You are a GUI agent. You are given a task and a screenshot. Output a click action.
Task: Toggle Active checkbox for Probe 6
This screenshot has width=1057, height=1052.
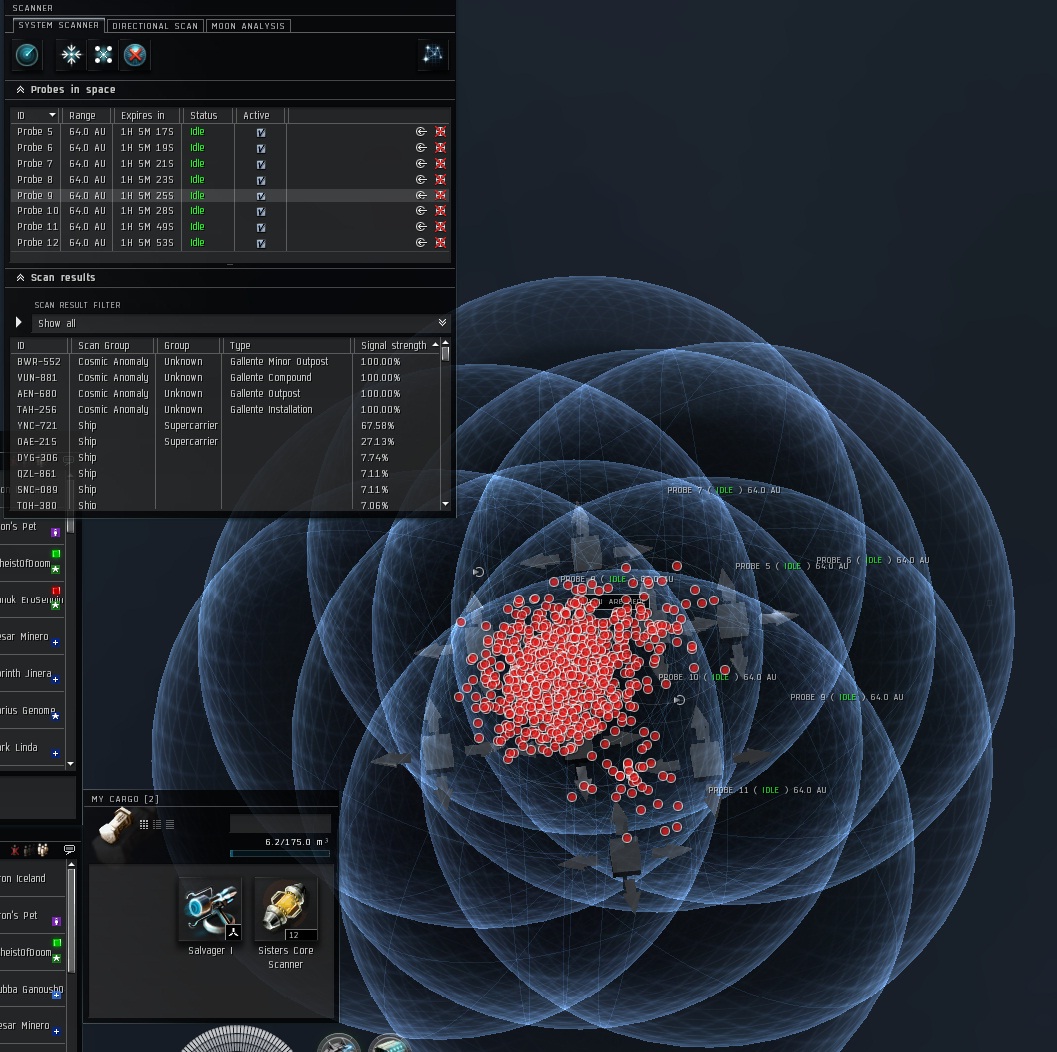(261, 148)
